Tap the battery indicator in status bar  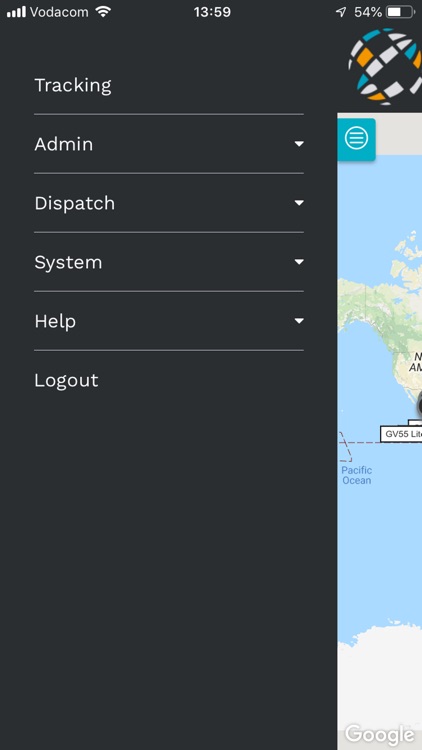point(400,12)
